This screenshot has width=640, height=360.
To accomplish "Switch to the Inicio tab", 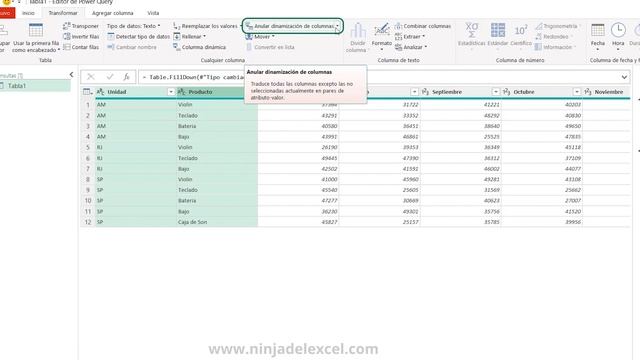I will pos(28,13).
